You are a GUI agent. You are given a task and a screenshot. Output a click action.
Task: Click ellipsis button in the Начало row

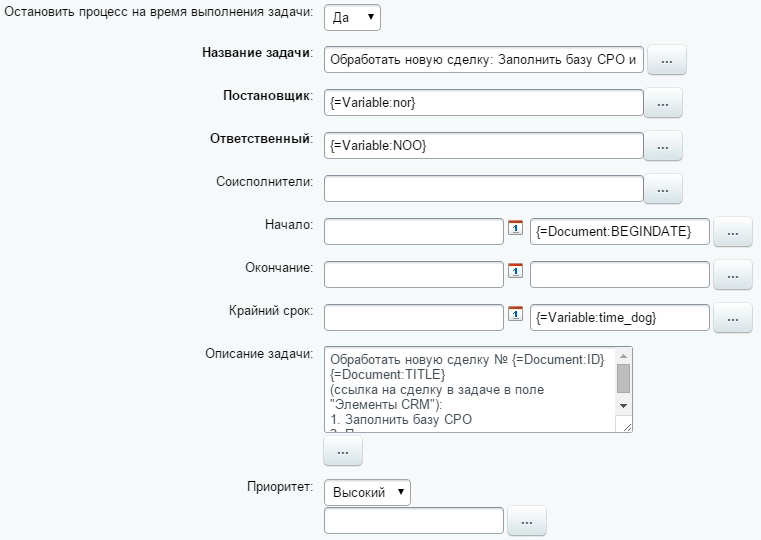pyautogui.click(x=732, y=232)
